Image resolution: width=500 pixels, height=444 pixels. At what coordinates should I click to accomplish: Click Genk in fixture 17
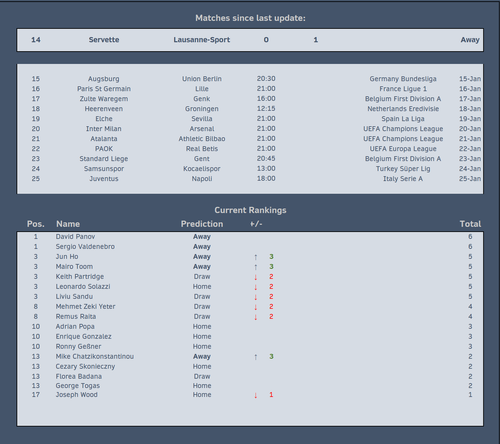(202, 99)
